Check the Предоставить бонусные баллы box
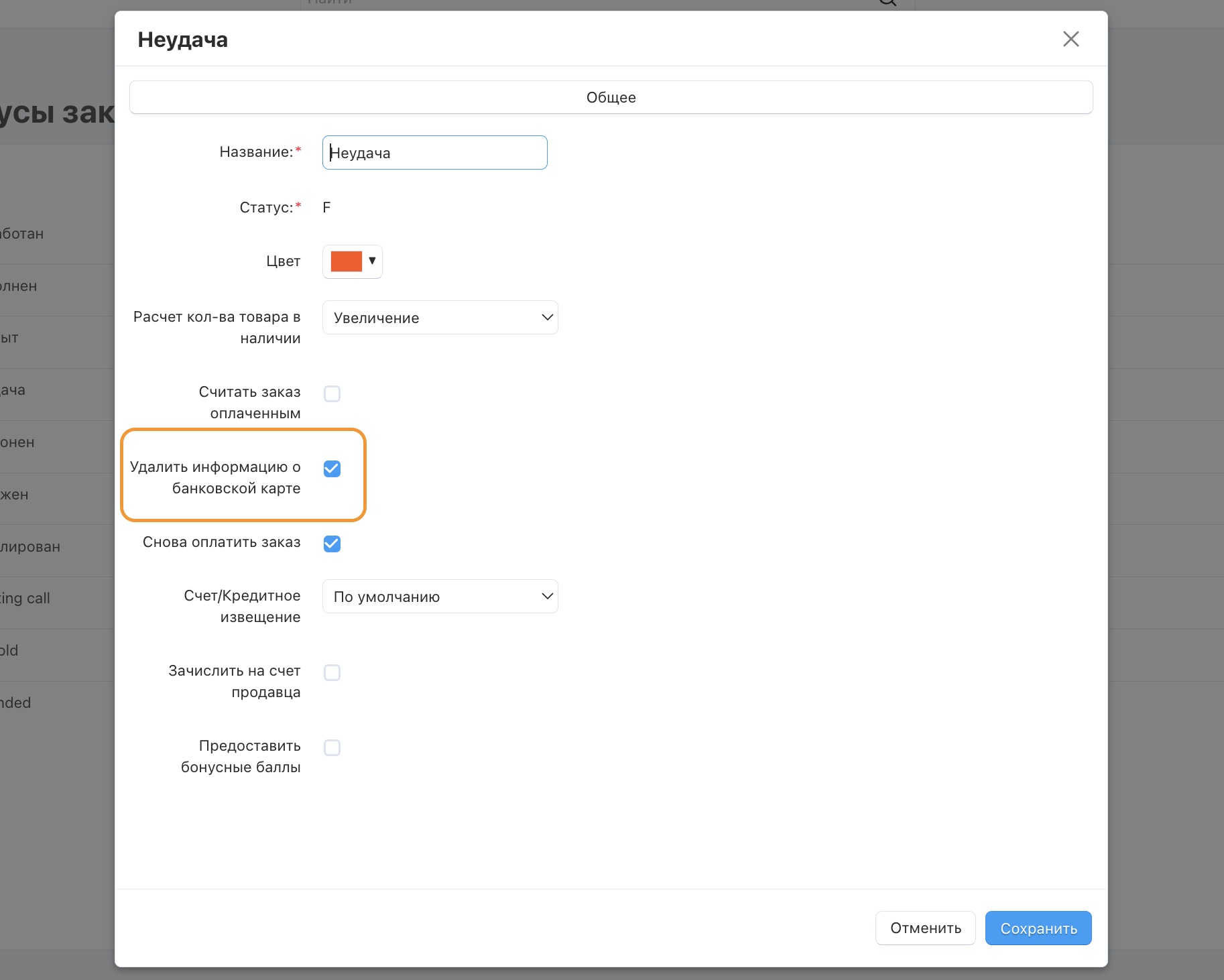1224x980 pixels. point(332,747)
